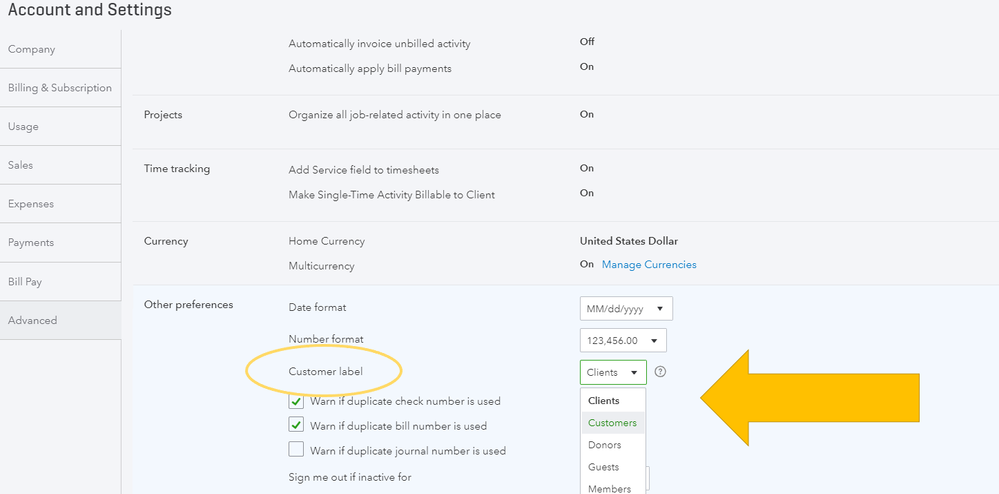999x494 pixels.
Task: Open the Date format dropdown
Action: click(626, 309)
